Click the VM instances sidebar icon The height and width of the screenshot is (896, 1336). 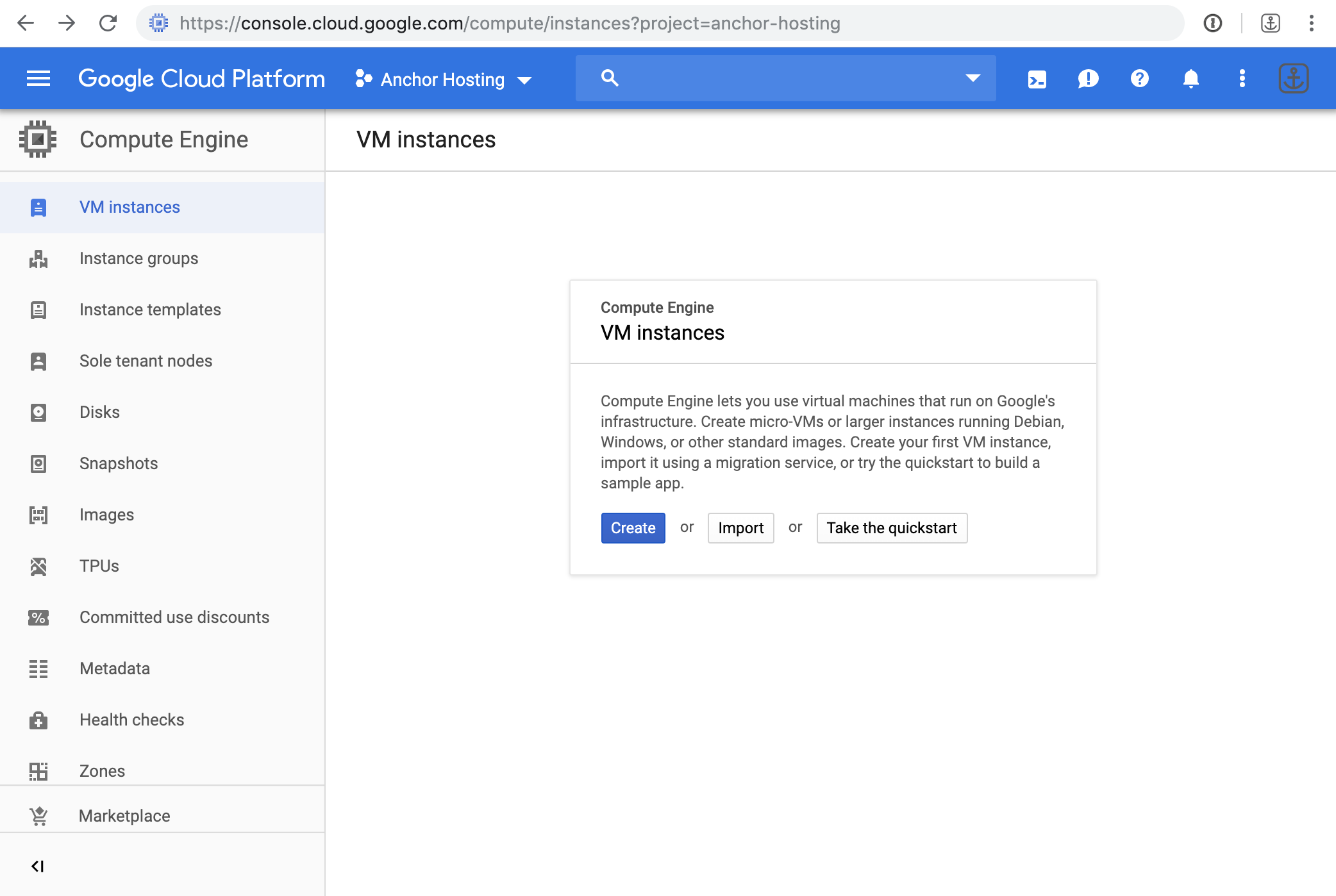pyautogui.click(x=38, y=208)
